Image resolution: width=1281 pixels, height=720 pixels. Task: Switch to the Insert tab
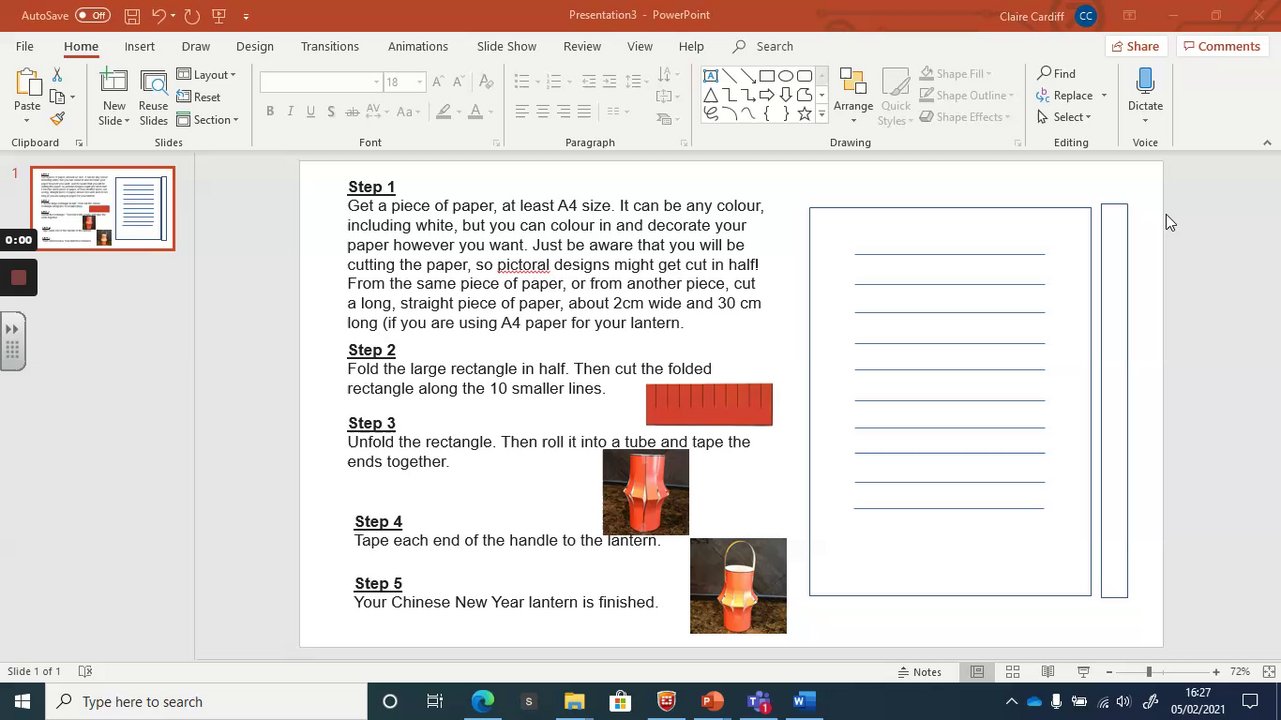[139, 47]
